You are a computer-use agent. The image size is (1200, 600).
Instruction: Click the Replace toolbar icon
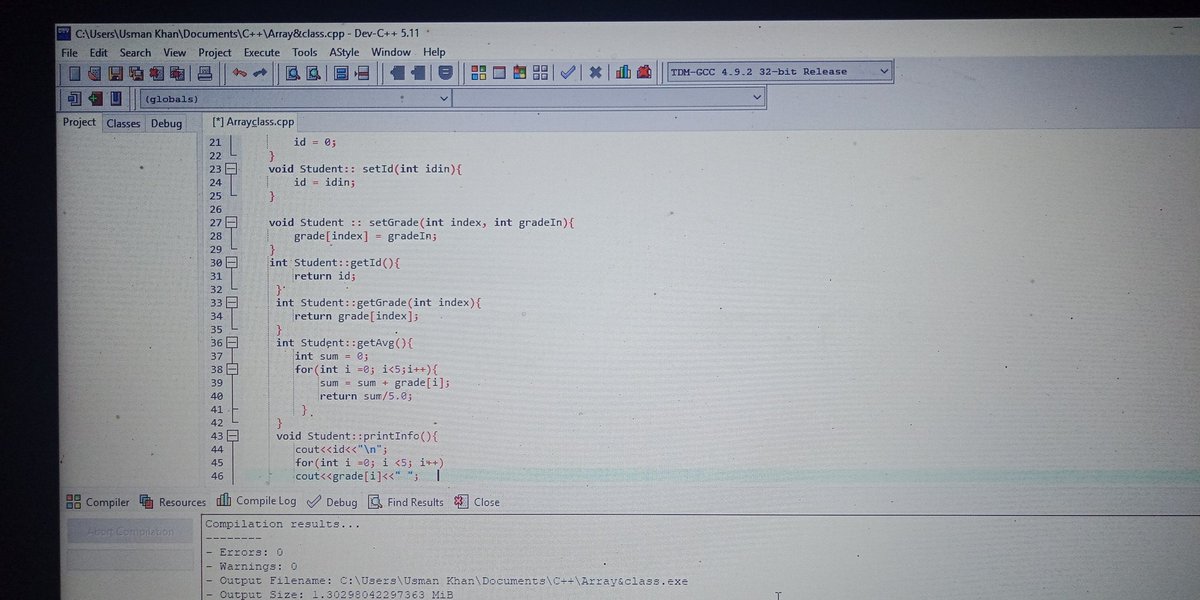pyautogui.click(x=314, y=72)
